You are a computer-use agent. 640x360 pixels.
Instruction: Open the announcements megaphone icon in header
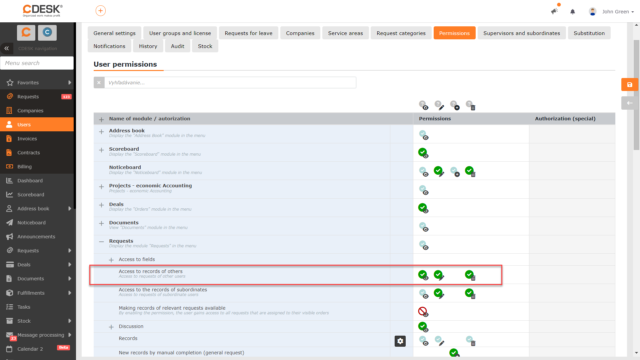554,11
